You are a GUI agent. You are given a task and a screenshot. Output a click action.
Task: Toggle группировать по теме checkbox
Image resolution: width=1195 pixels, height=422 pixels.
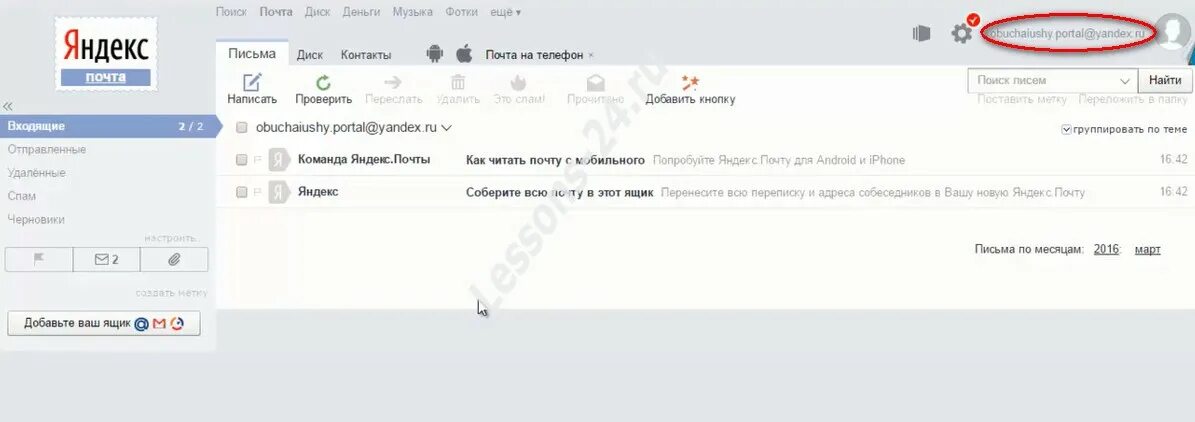(1066, 130)
